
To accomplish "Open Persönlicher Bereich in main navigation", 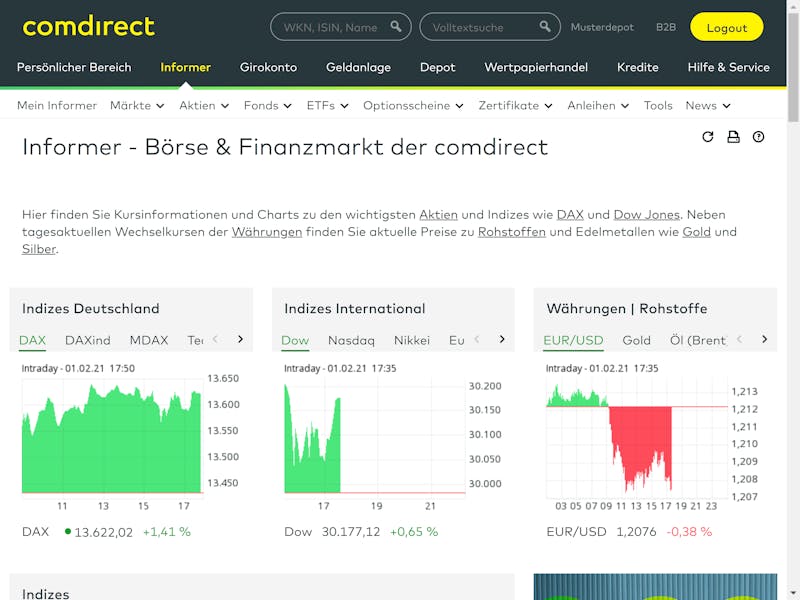I will (74, 67).
